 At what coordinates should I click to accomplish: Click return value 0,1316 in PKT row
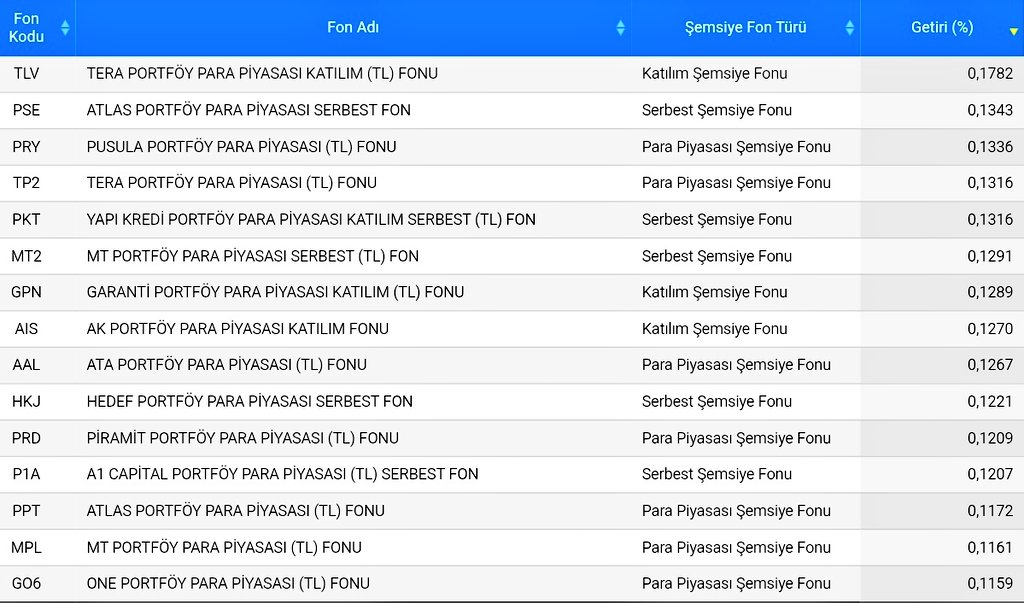pyautogui.click(x=990, y=219)
